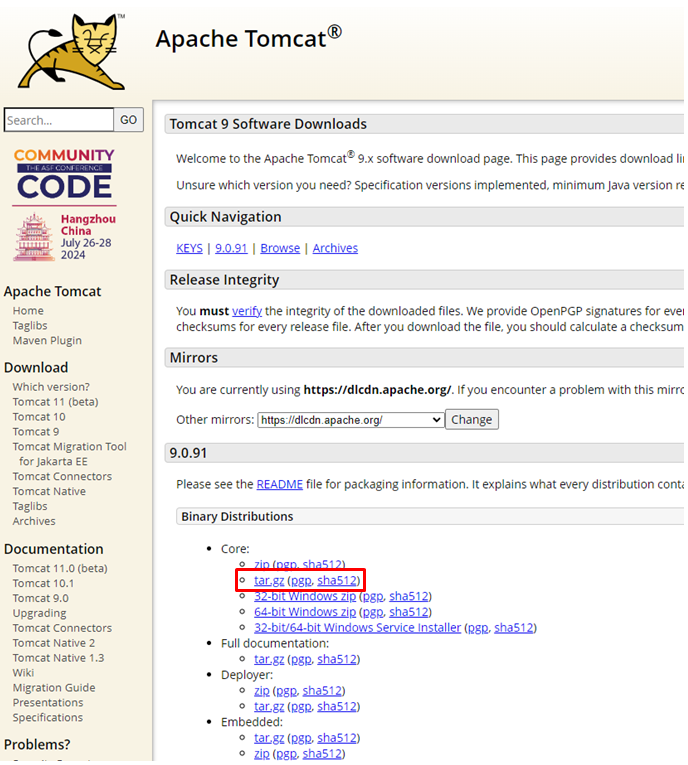This screenshot has height=765, width=688.
Task: Open Tomcat 9 download link in sidebar
Action: [36, 432]
